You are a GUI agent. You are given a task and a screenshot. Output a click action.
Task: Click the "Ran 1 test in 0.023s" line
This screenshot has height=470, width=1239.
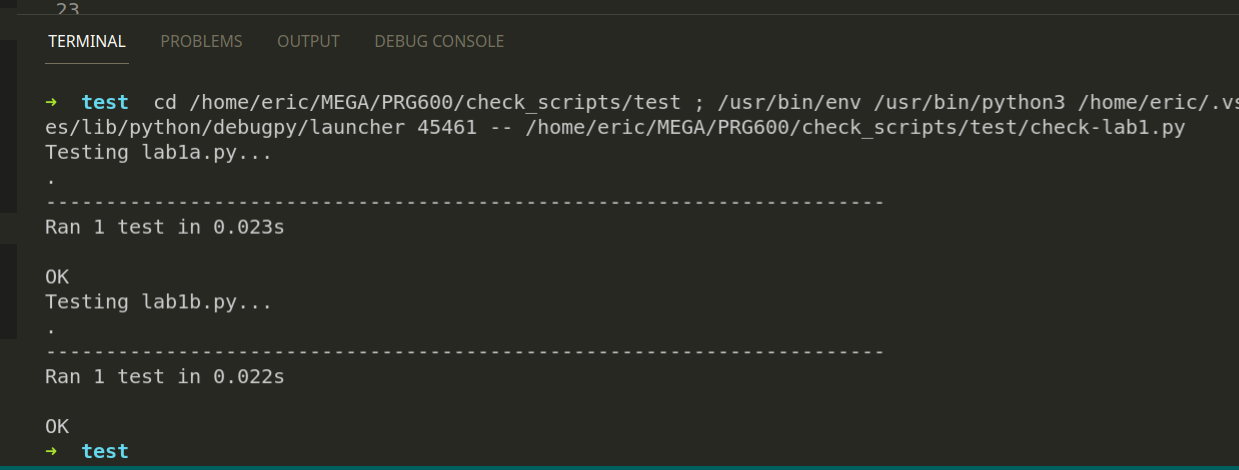[165, 227]
